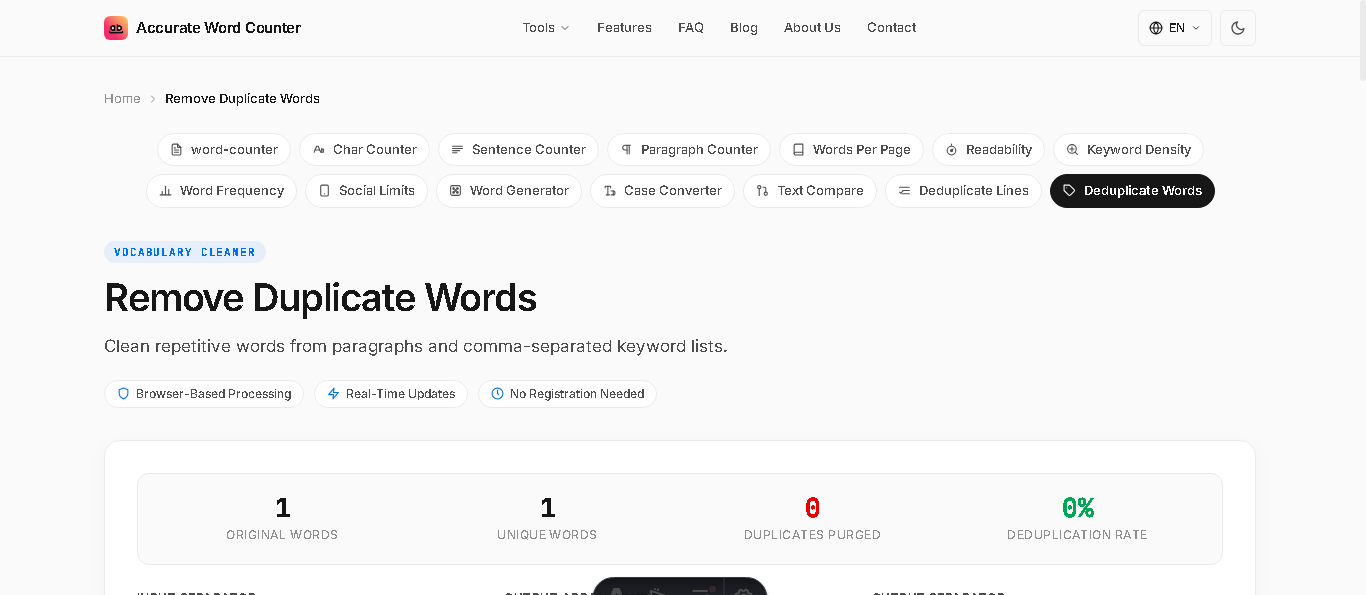Open the Features nav item

pos(624,28)
